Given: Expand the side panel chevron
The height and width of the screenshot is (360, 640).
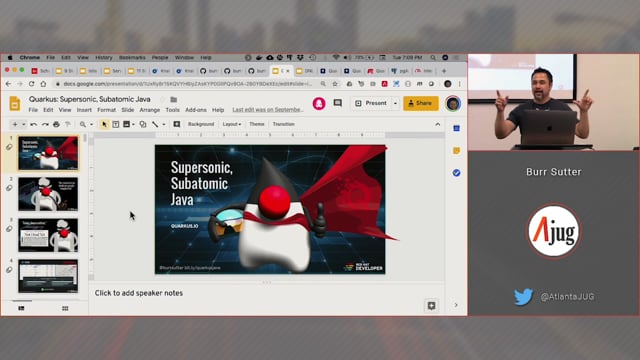Looking at the screenshot, I should (x=456, y=305).
